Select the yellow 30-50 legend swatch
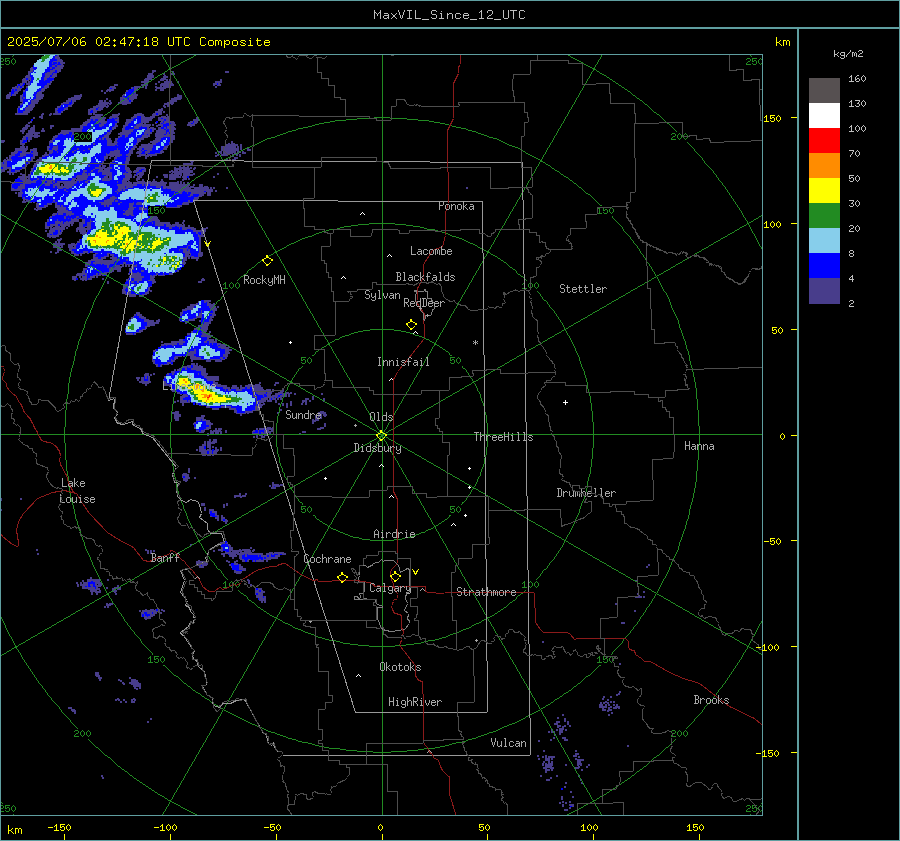 click(824, 191)
